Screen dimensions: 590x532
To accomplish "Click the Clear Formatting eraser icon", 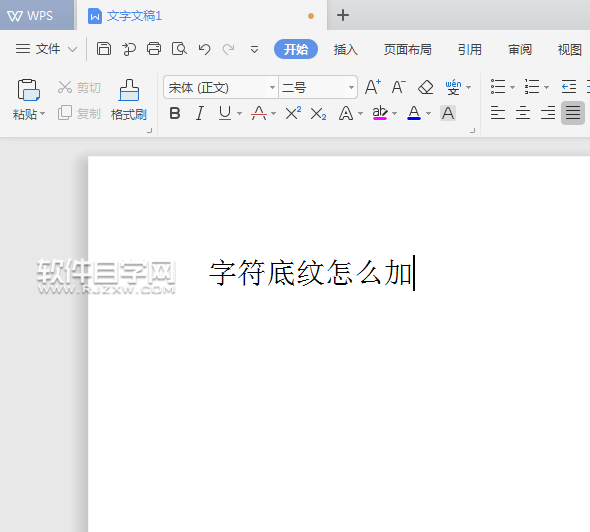I will click(426, 87).
